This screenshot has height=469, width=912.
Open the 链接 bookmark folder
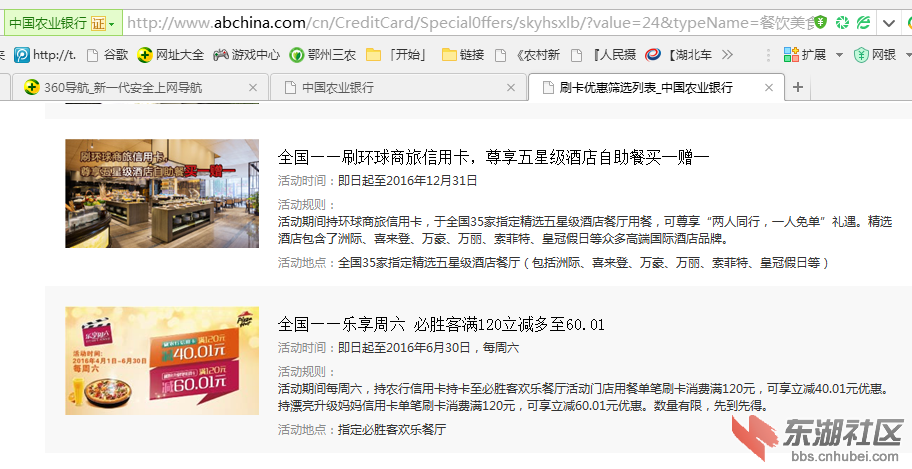pyautogui.click(x=463, y=55)
